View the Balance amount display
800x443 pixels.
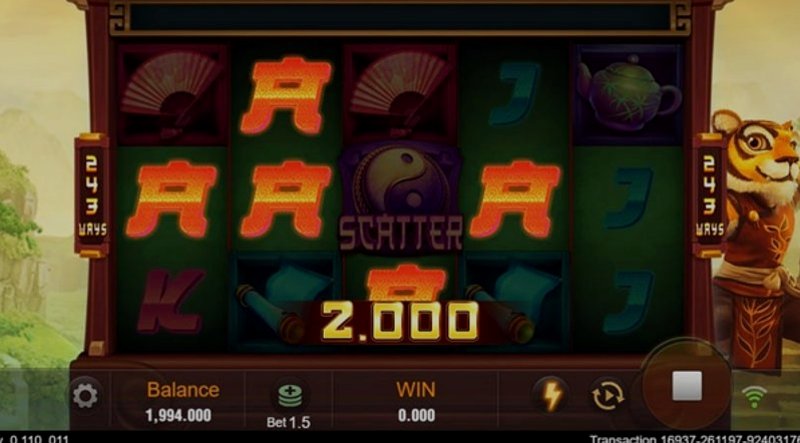click(179, 415)
